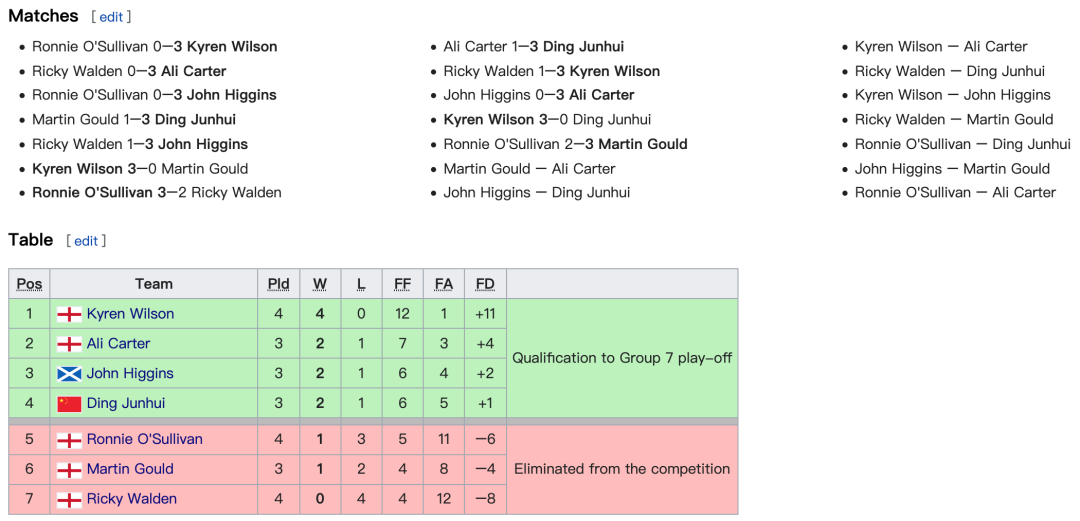Visit Ronnie O'Sullivan's page from table
The height and width of the screenshot is (521, 1080).
click(x=145, y=439)
